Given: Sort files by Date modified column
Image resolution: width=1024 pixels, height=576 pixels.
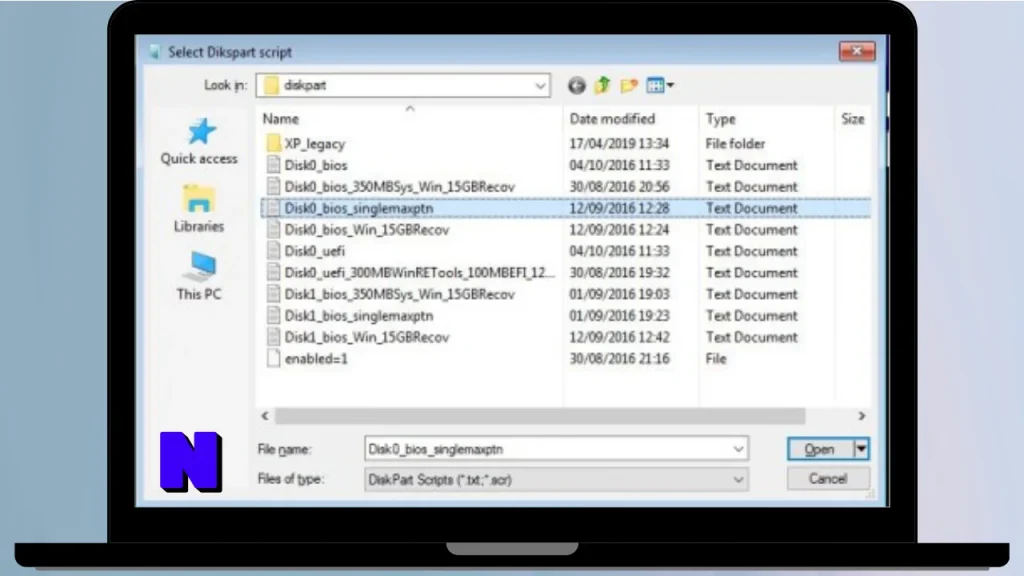Looking at the screenshot, I should pyautogui.click(x=612, y=119).
